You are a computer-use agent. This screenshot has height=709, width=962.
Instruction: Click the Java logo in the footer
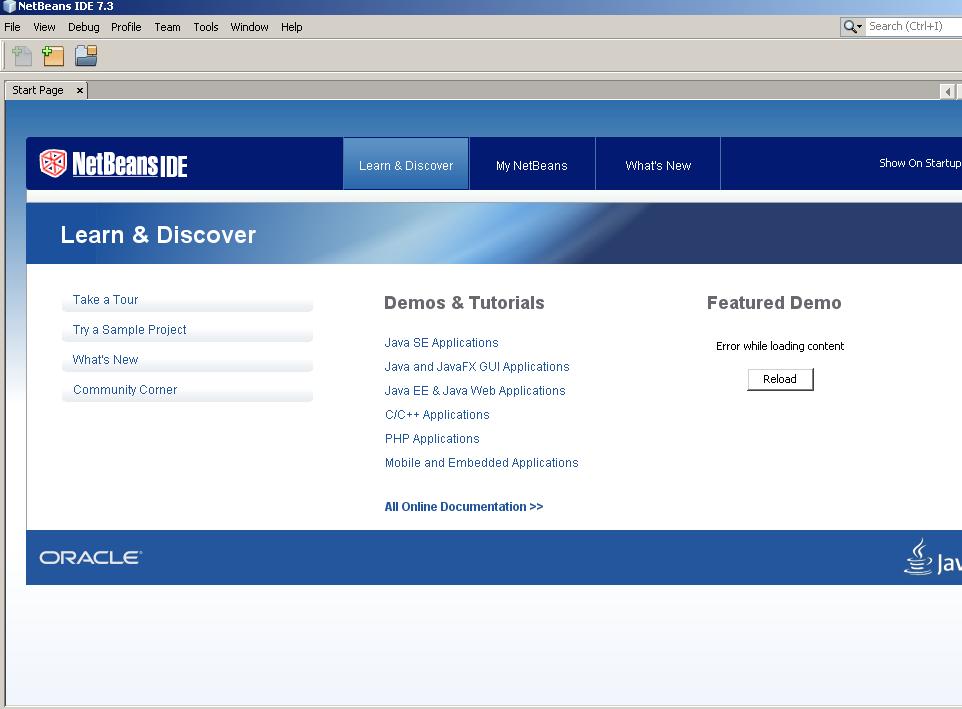920,557
